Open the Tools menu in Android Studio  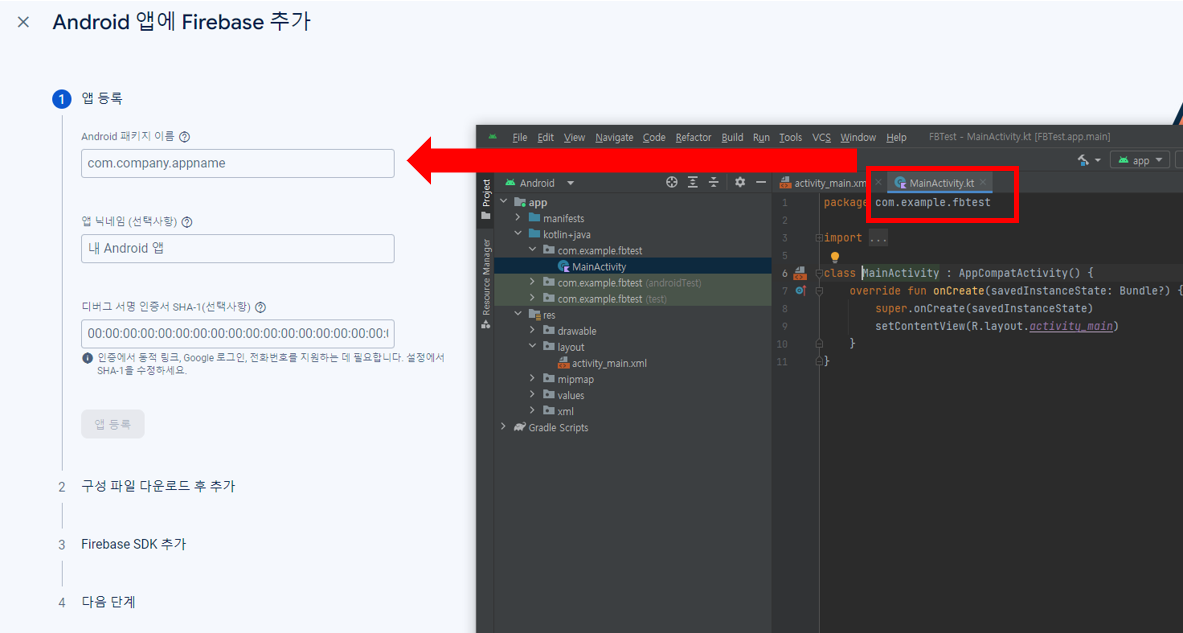click(x=791, y=137)
